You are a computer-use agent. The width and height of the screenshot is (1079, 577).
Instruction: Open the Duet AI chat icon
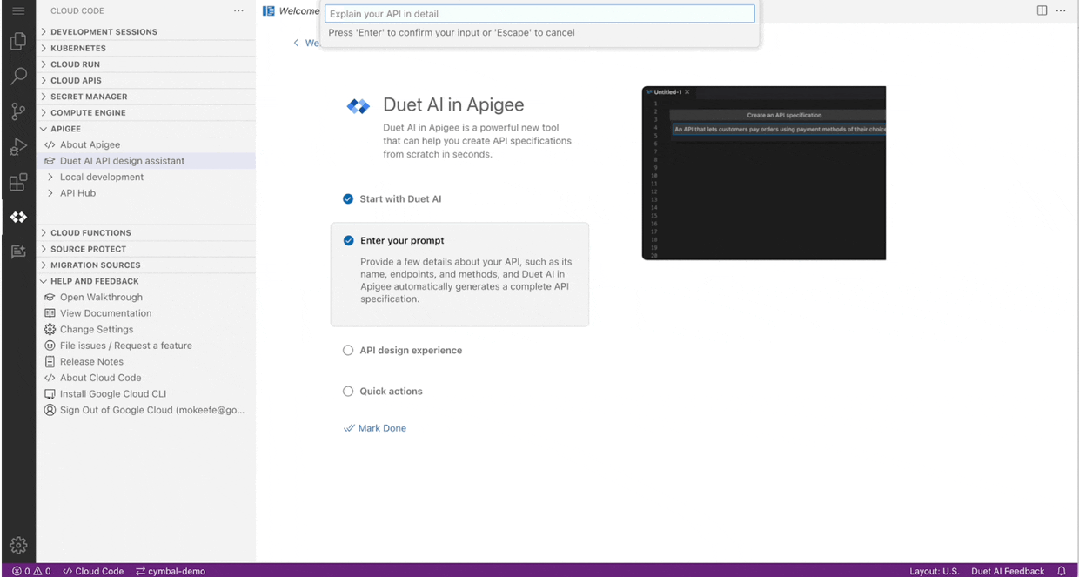tap(19, 251)
